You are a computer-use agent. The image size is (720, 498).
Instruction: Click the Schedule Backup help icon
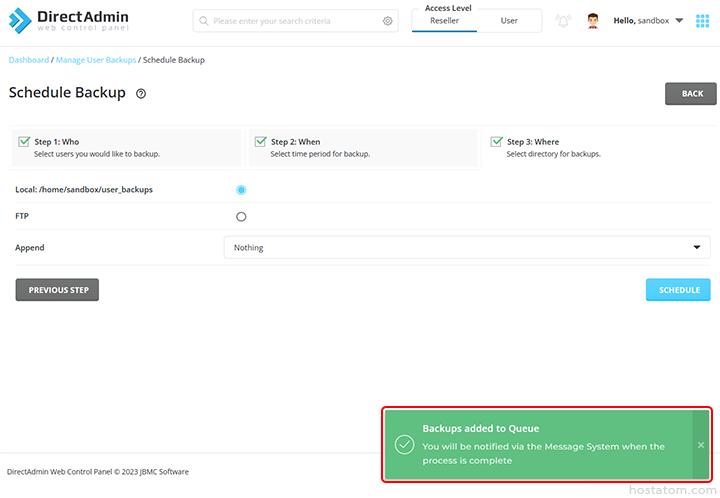pyautogui.click(x=141, y=94)
